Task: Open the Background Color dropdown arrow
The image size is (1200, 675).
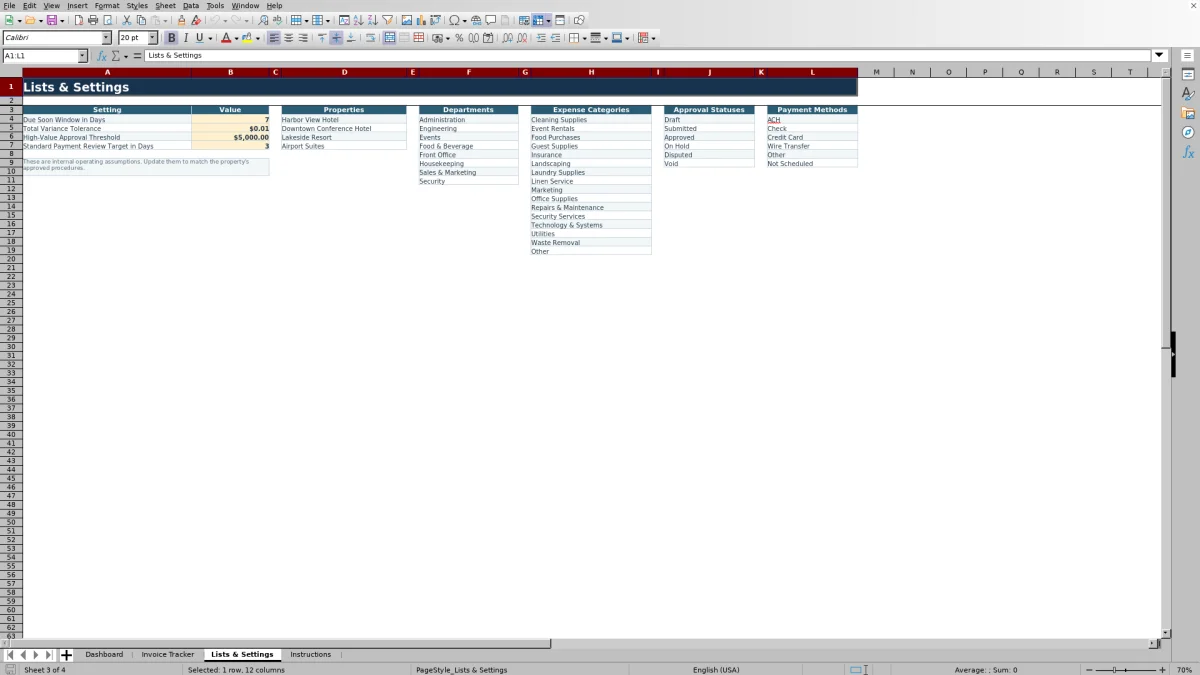Action: coord(258,39)
